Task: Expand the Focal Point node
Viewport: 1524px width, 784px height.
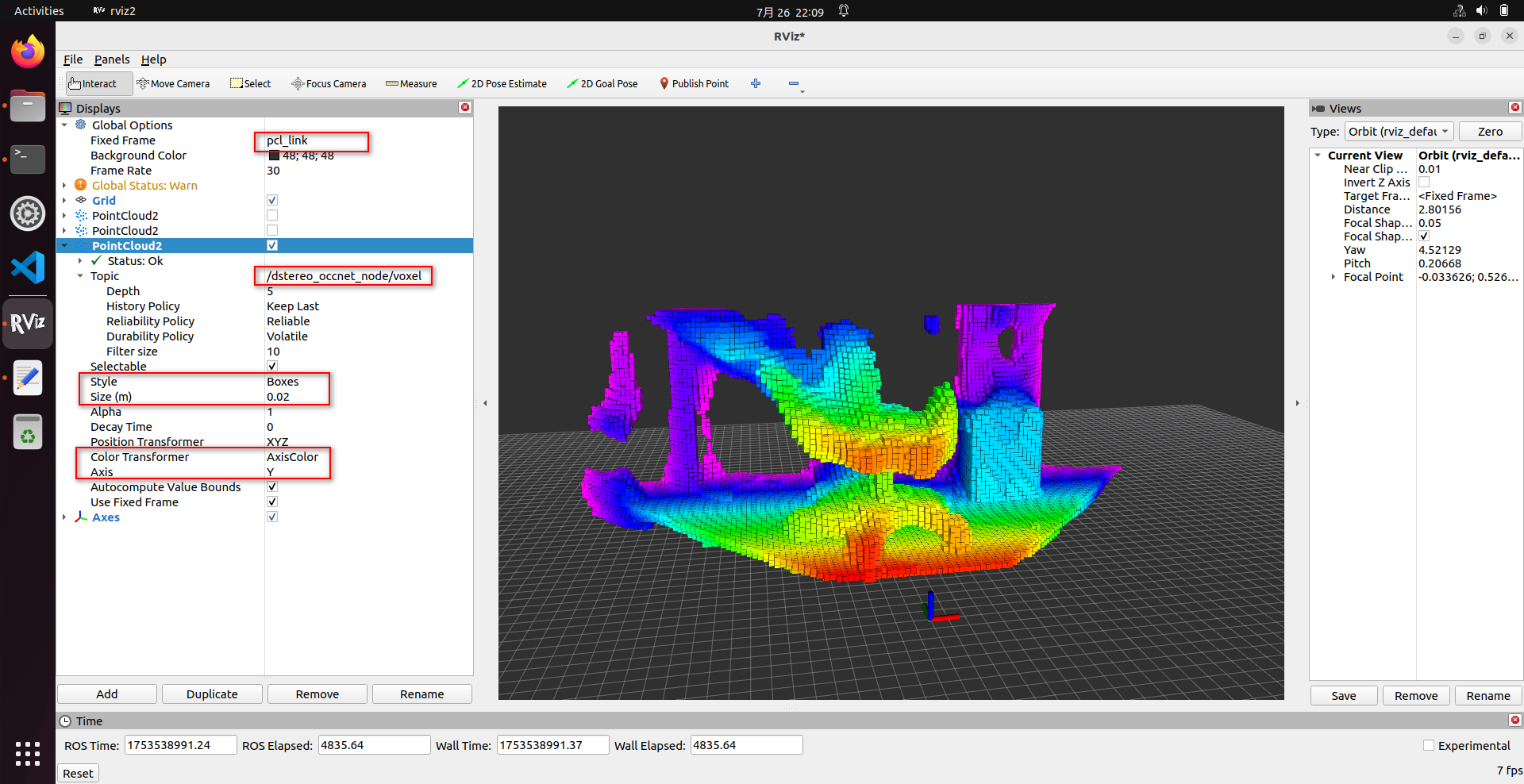Action: pos(1333,277)
